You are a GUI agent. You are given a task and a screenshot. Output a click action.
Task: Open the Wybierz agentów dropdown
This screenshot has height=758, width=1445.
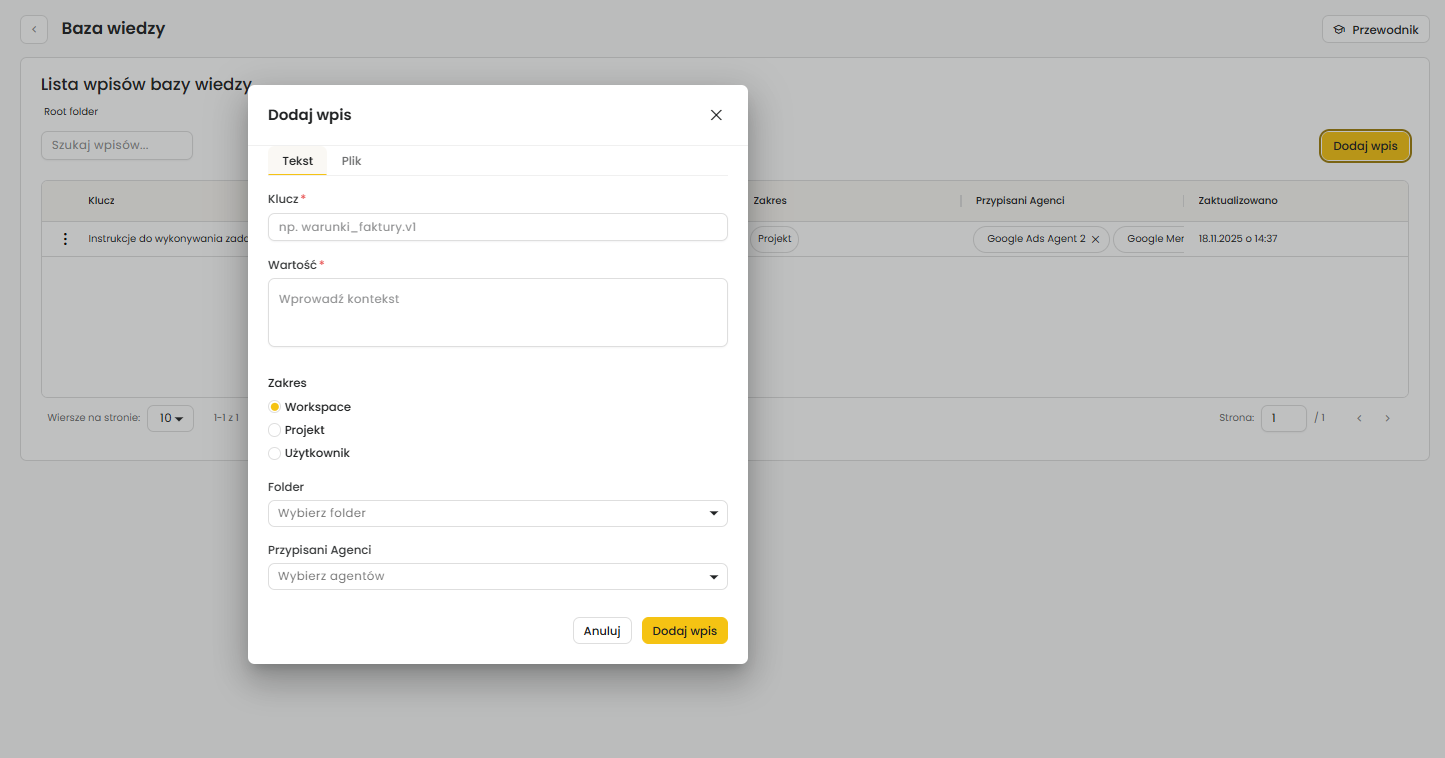click(x=497, y=576)
